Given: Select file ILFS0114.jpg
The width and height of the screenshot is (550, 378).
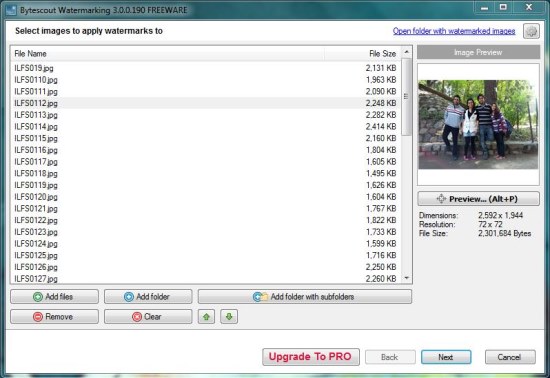Looking at the screenshot, I should (x=206, y=127).
